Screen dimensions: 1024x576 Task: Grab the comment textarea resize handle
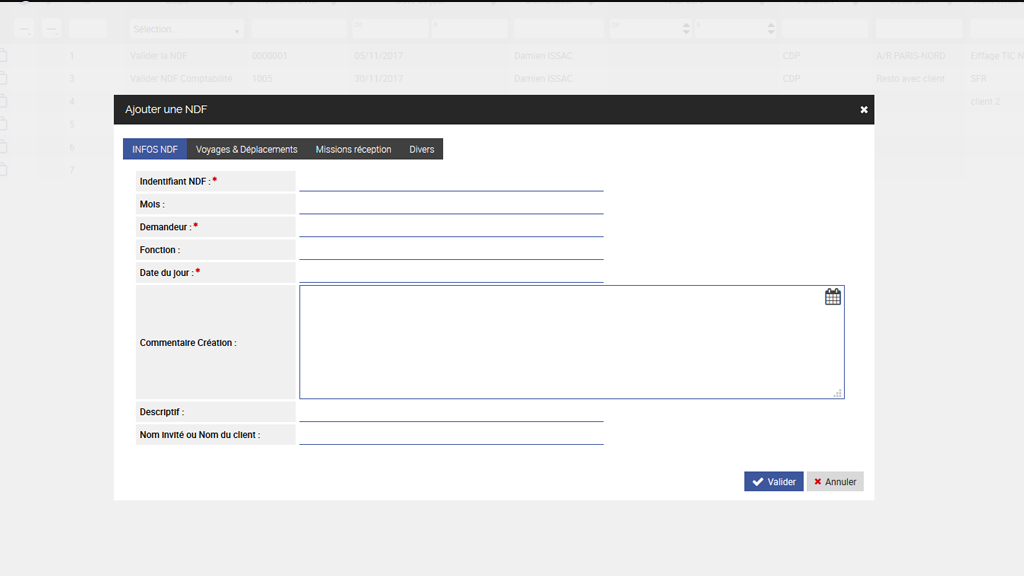[x=837, y=392]
